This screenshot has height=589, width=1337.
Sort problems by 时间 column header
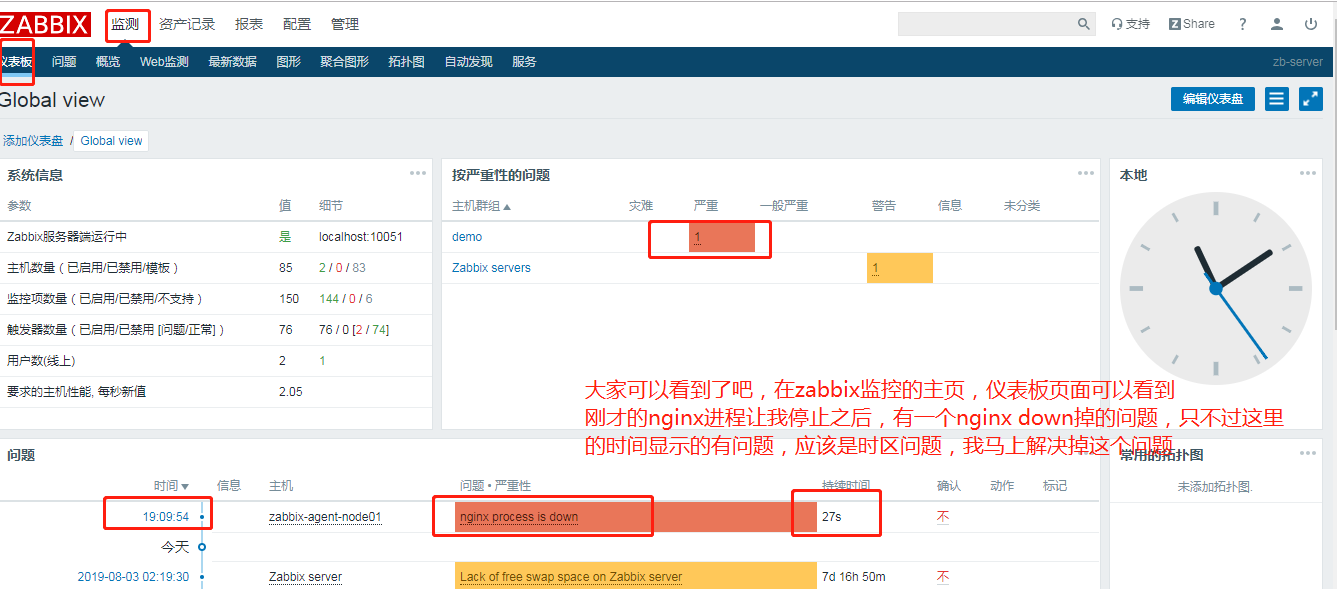tap(171, 486)
